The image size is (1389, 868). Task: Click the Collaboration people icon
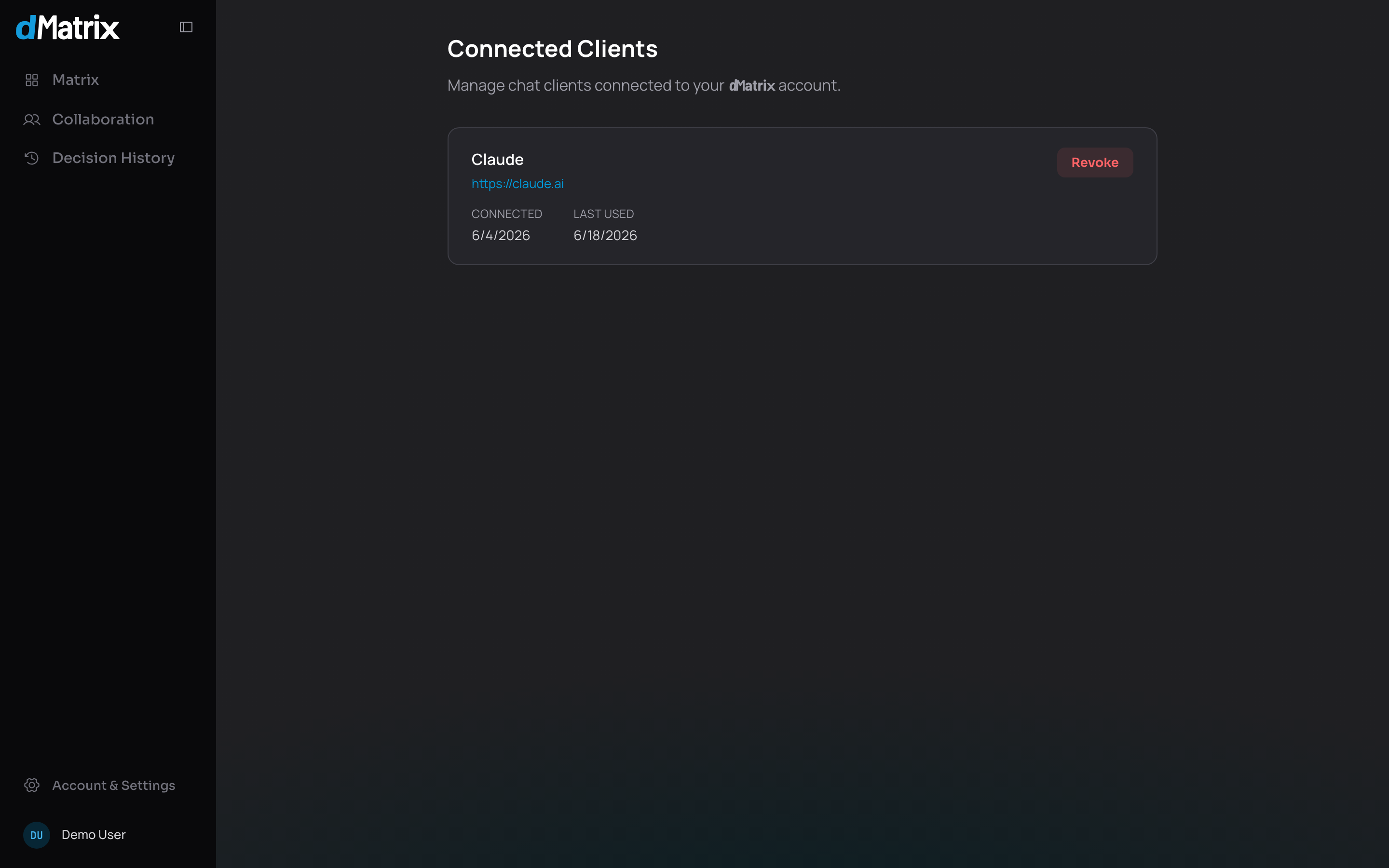31,120
